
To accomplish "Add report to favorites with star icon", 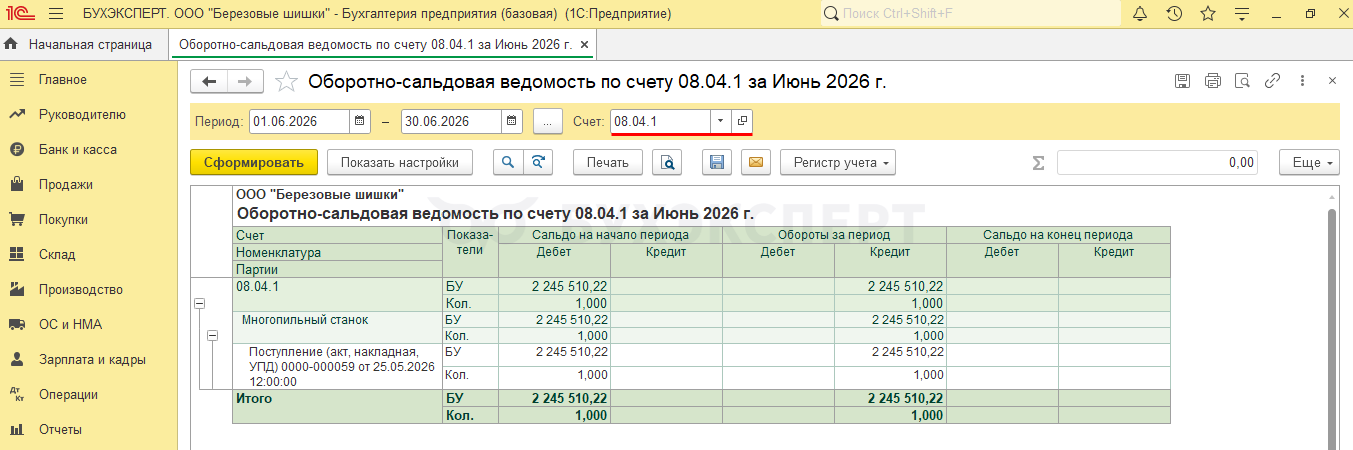I will point(286,82).
